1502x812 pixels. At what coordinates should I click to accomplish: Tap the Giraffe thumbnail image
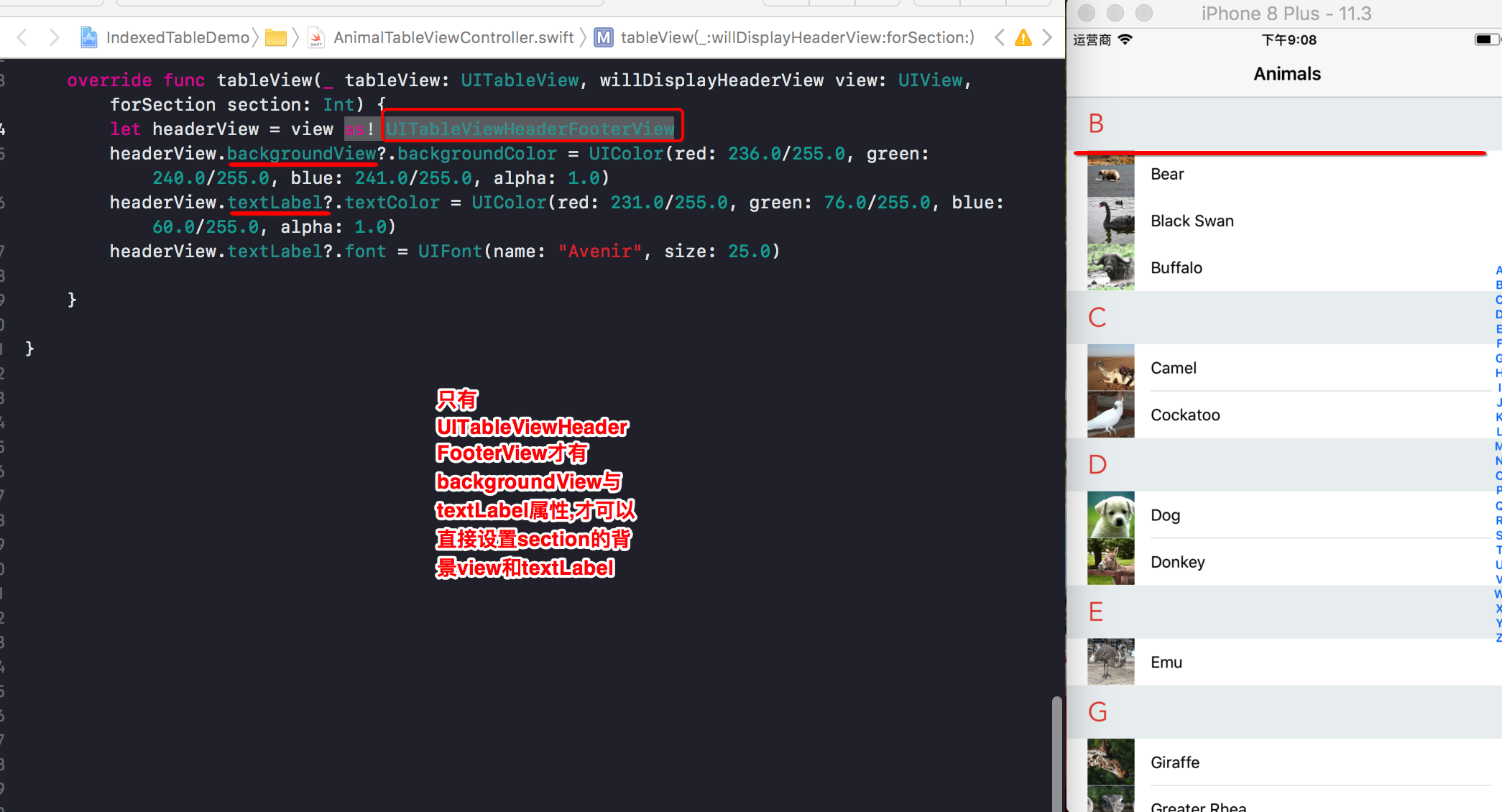pos(1110,762)
